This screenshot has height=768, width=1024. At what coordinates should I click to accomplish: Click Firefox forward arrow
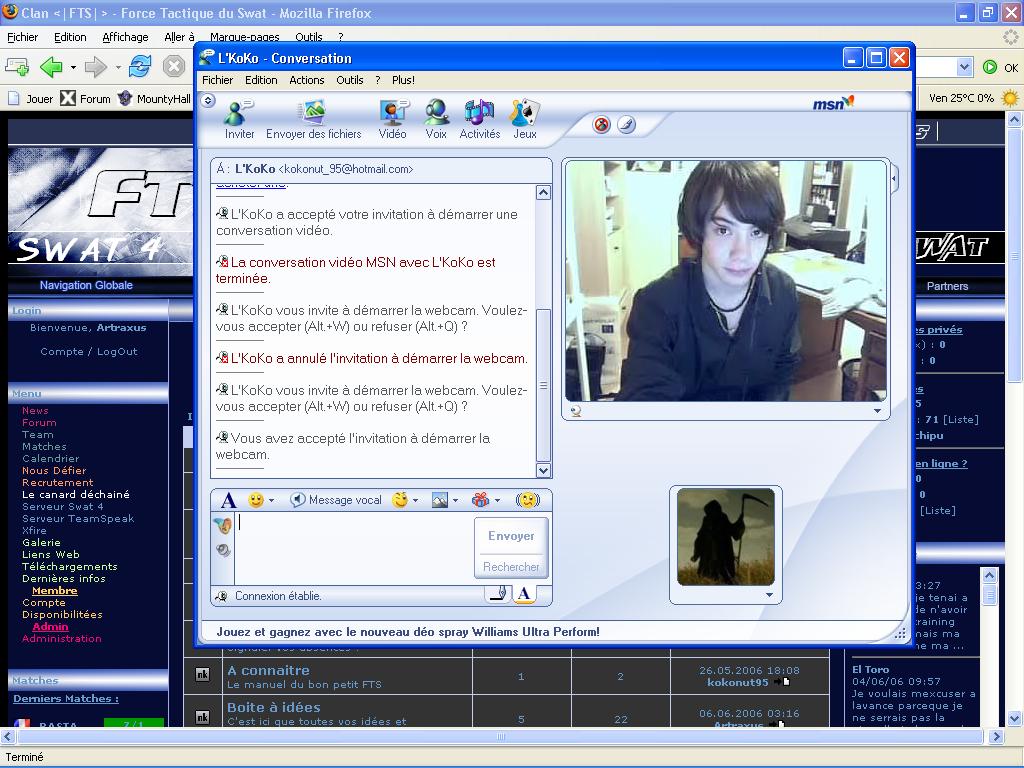tap(96, 67)
